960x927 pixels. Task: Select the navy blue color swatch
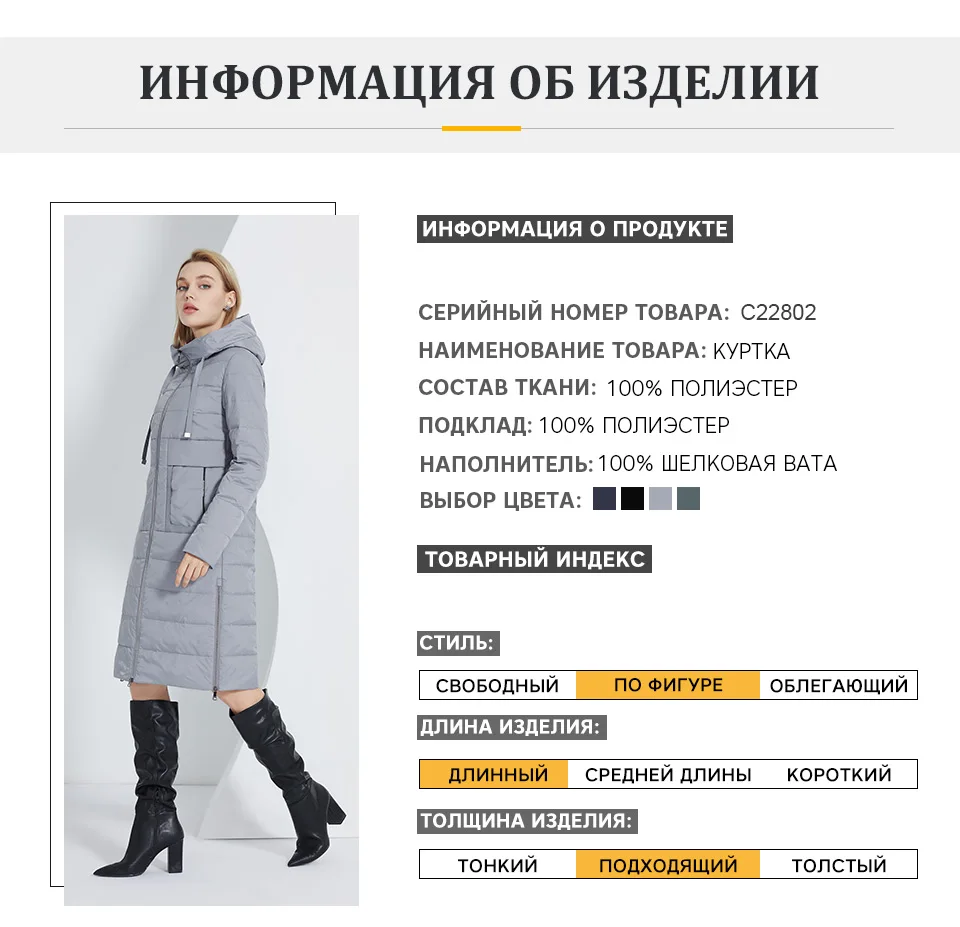click(604, 498)
